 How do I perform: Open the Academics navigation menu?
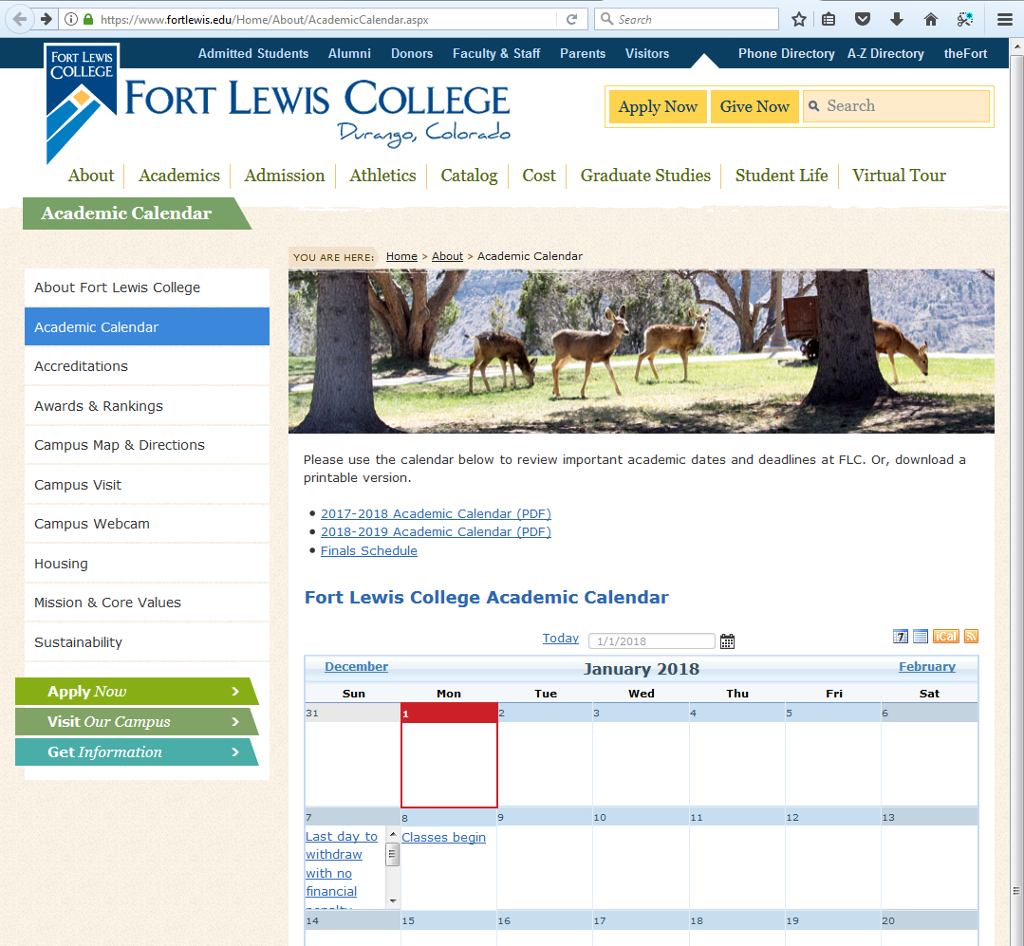179,176
